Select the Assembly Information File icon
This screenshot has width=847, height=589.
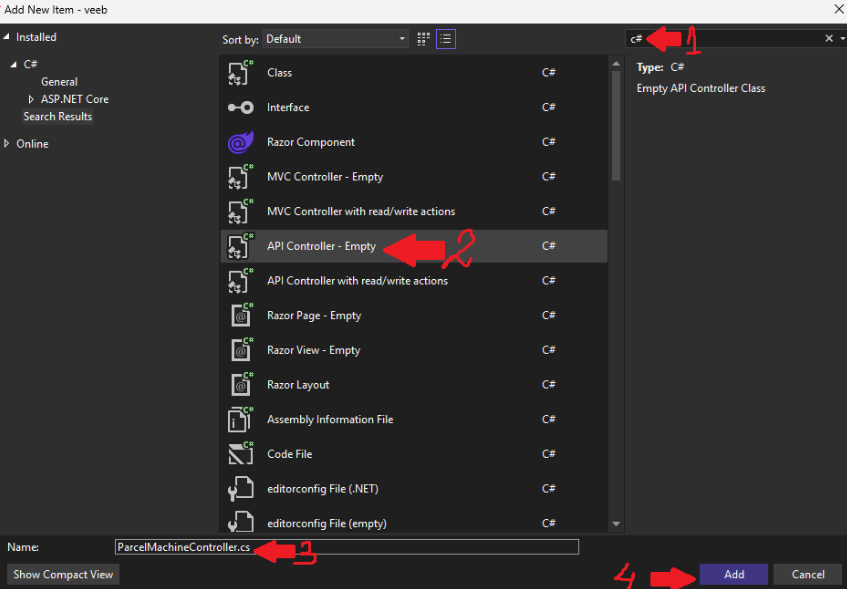point(240,420)
